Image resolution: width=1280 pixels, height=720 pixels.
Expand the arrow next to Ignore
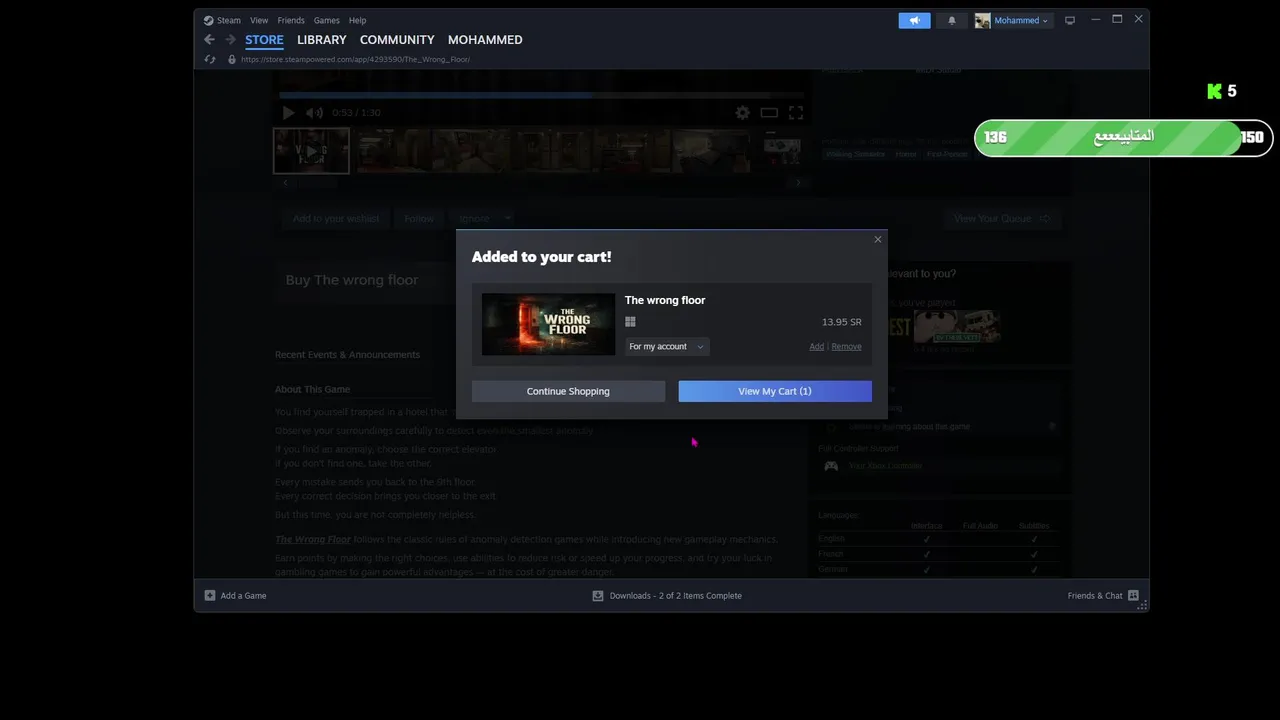click(508, 218)
